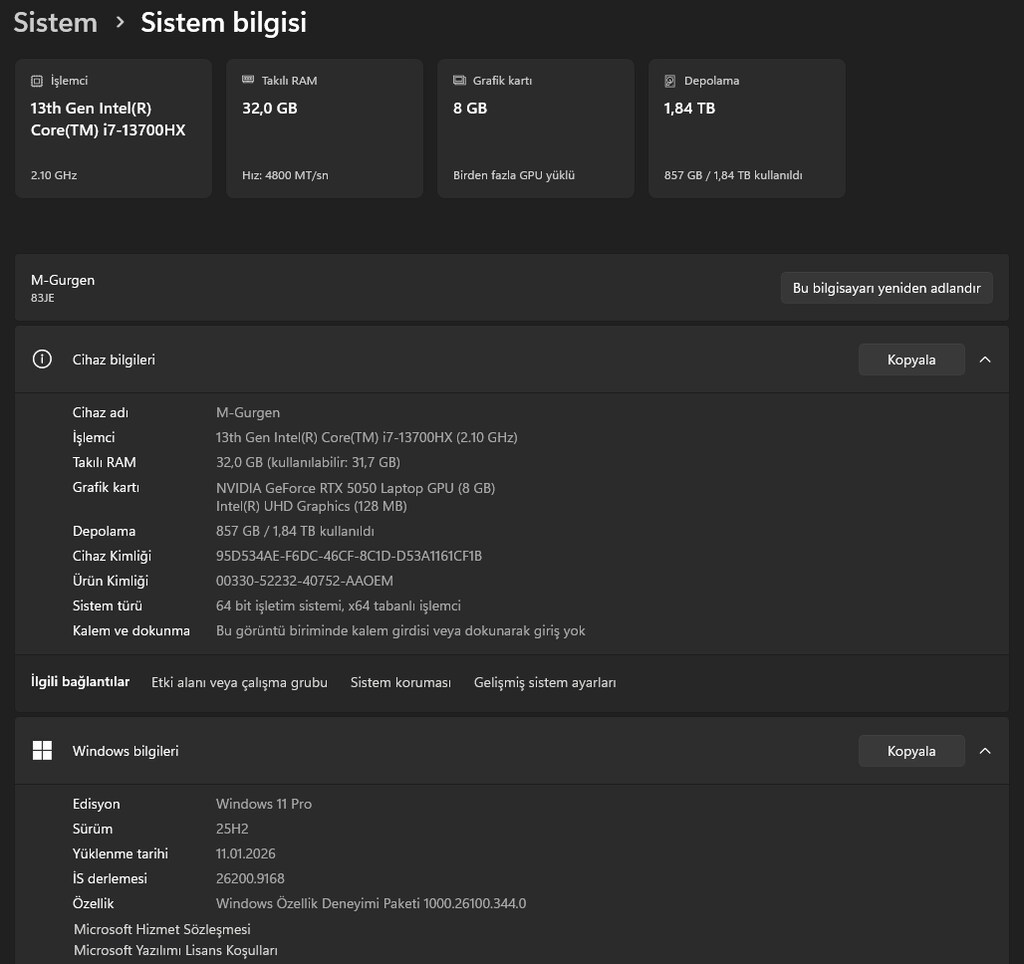
Task: Click the disk icon in Depolama card
Action: [670, 81]
